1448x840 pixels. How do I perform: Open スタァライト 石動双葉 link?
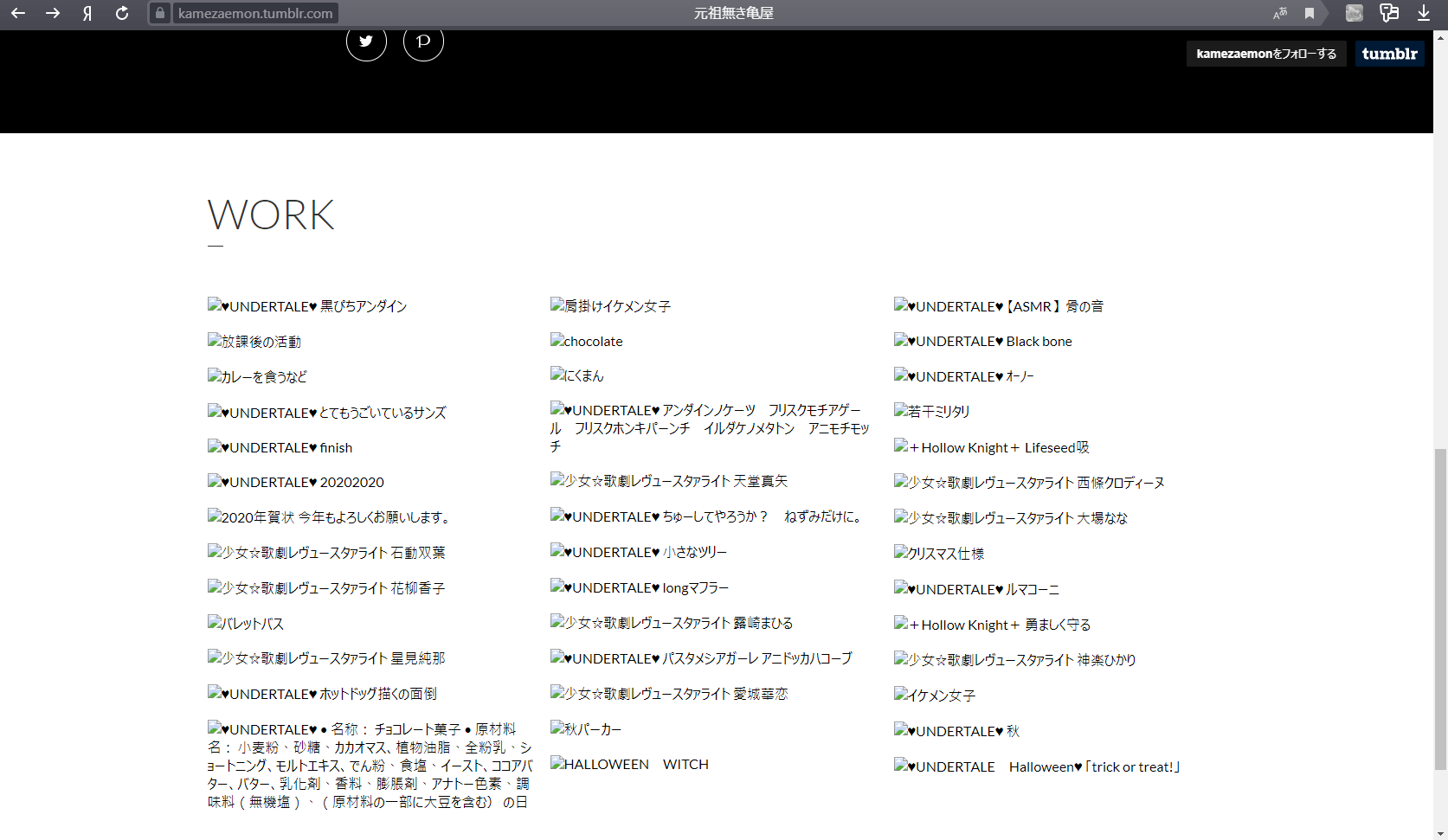pos(326,553)
